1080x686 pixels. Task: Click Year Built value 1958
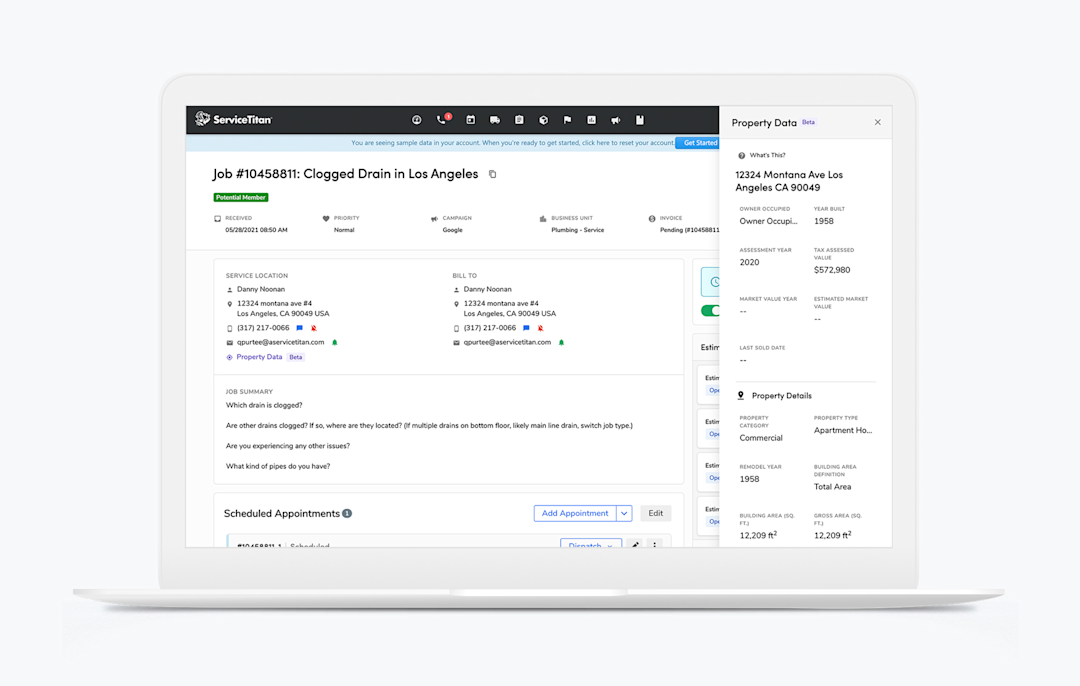click(824, 221)
